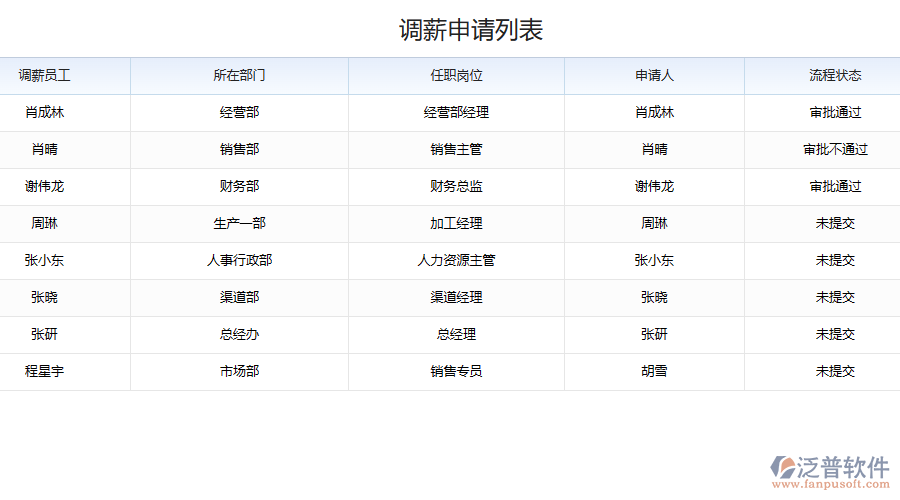Click applicant 肖成林 in 申请人 column
900x500 pixels.
(654, 113)
